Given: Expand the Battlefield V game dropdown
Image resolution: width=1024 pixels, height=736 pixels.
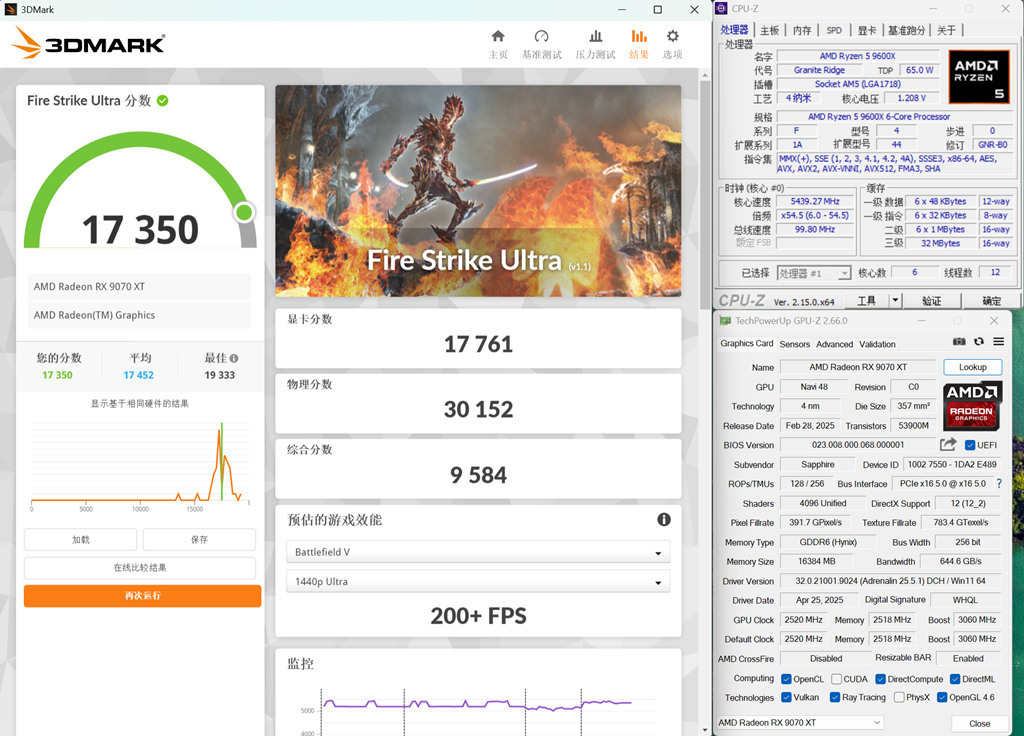Looking at the screenshot, I should pyautogui.click(x=478, y=553).
